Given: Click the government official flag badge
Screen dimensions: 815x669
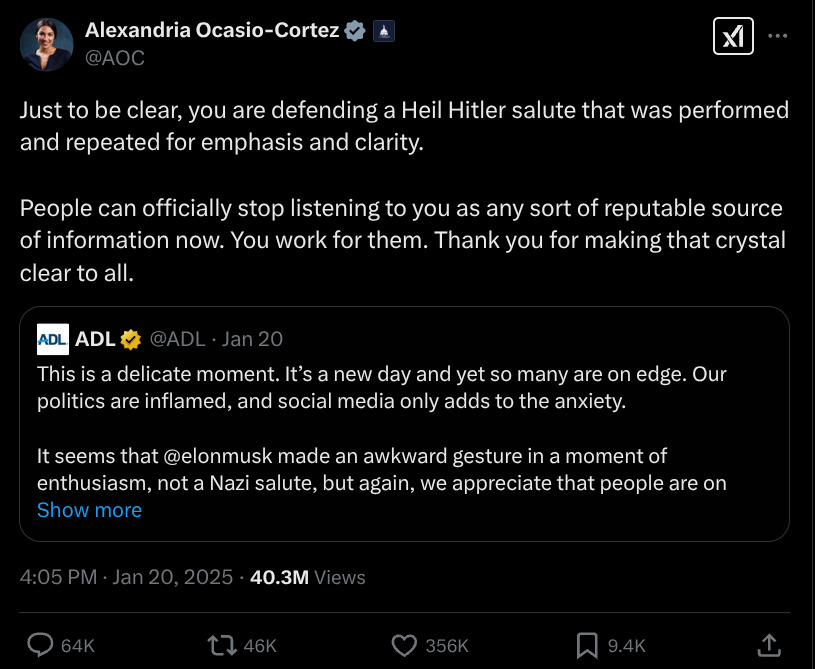Looking at the screenshot, I should (384, 31).
